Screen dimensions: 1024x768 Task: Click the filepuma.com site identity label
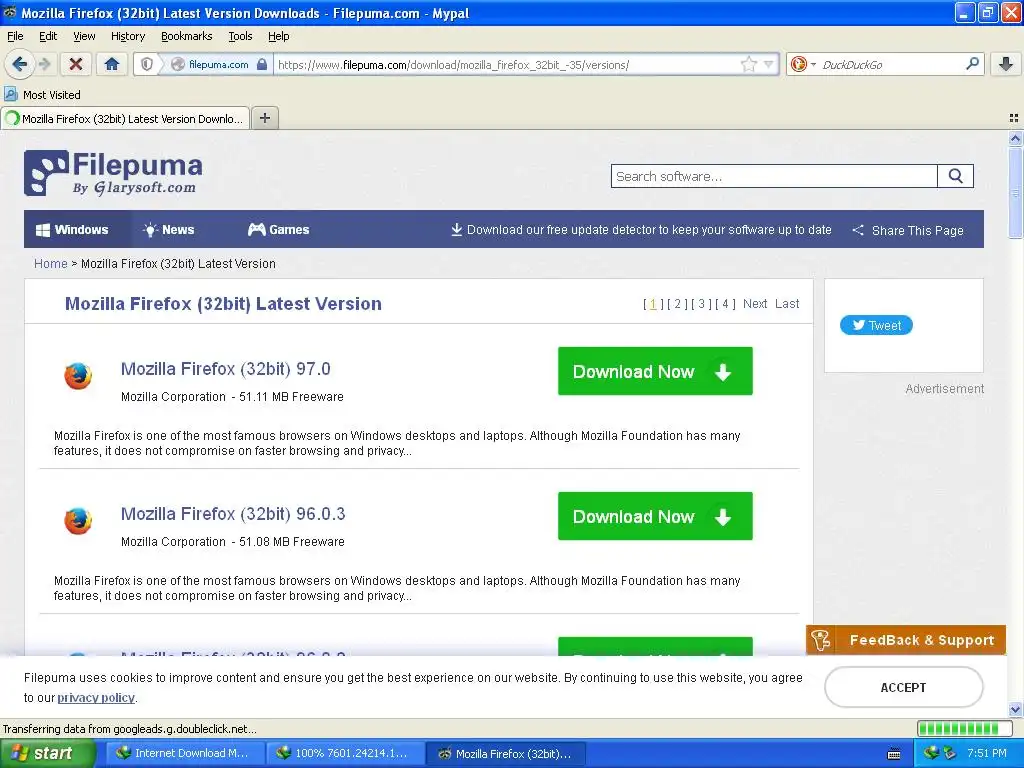[218, 64]
